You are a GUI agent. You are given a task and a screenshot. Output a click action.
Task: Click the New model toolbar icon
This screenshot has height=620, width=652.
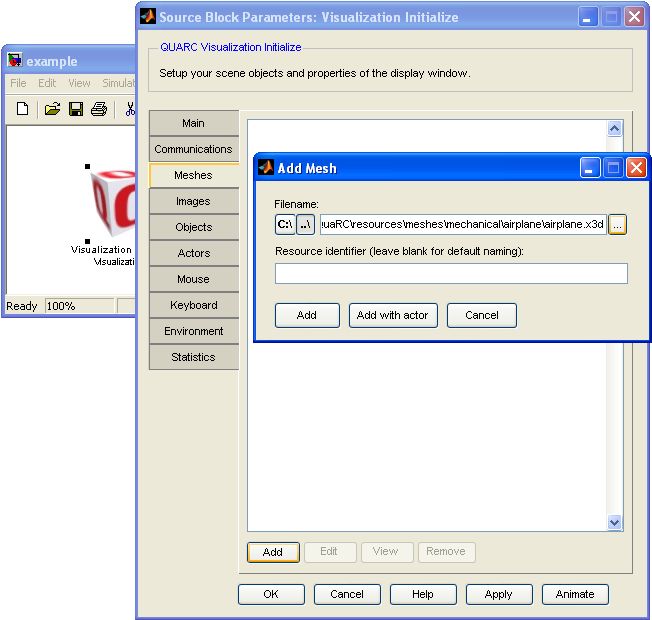[23, 109]
